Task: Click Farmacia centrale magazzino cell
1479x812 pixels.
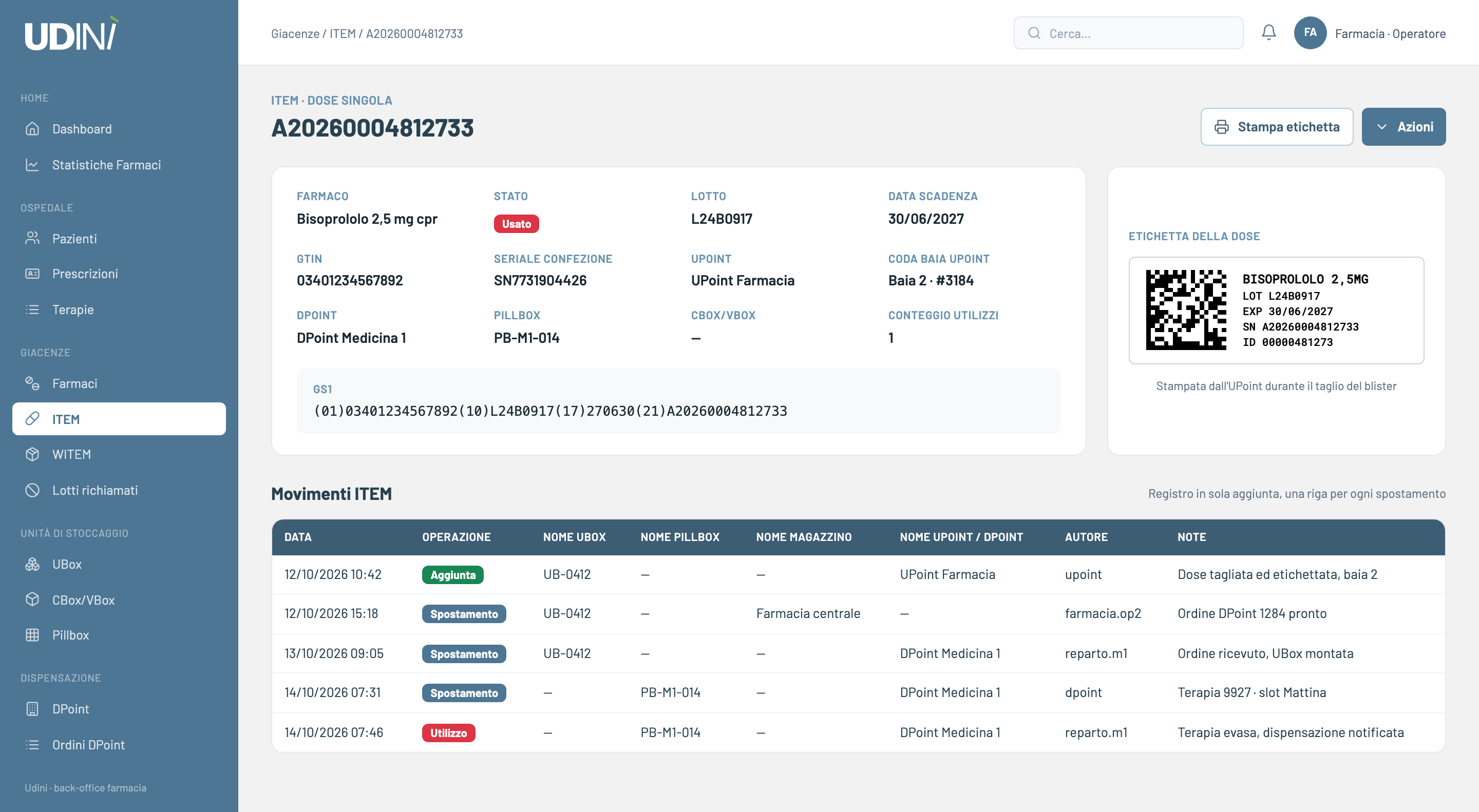Action: point(808,613)
